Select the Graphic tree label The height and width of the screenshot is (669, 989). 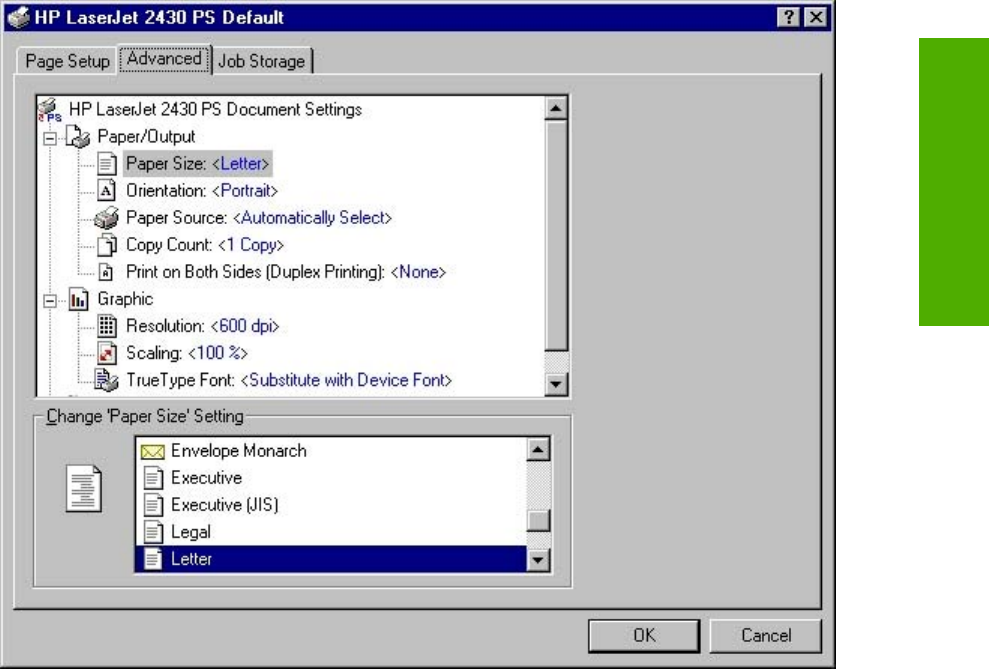point(125,299)
